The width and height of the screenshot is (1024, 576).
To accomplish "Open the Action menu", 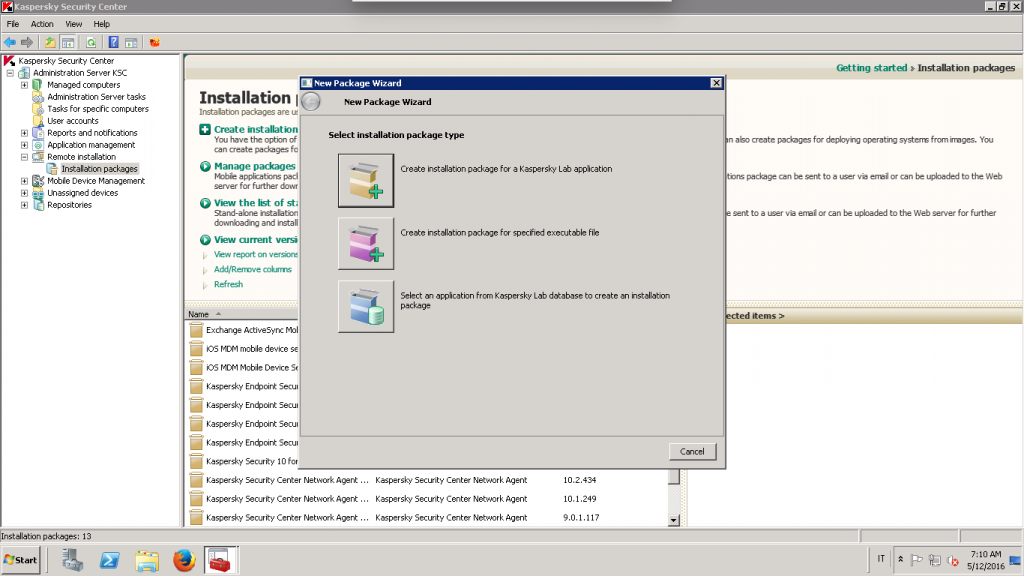I will tap(42, 24).
